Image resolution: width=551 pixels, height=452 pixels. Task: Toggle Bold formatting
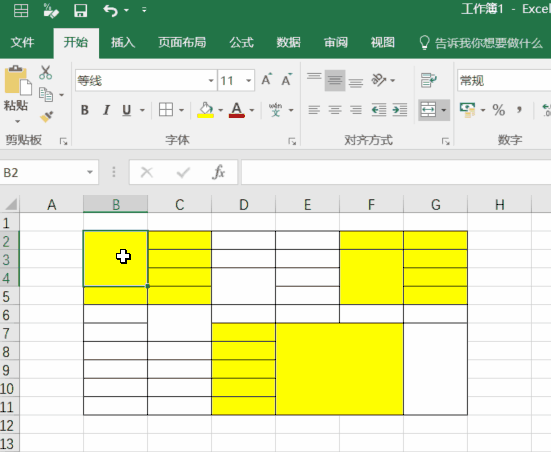tap(85, 110)
